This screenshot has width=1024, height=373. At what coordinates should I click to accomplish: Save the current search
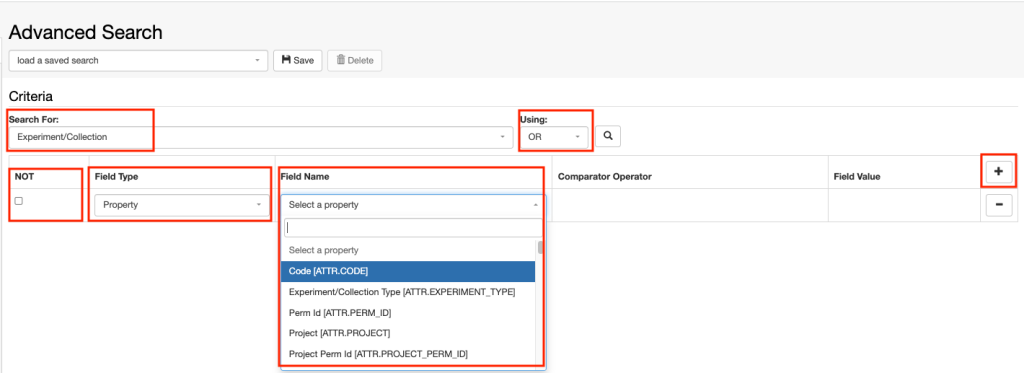pos(297,60)
